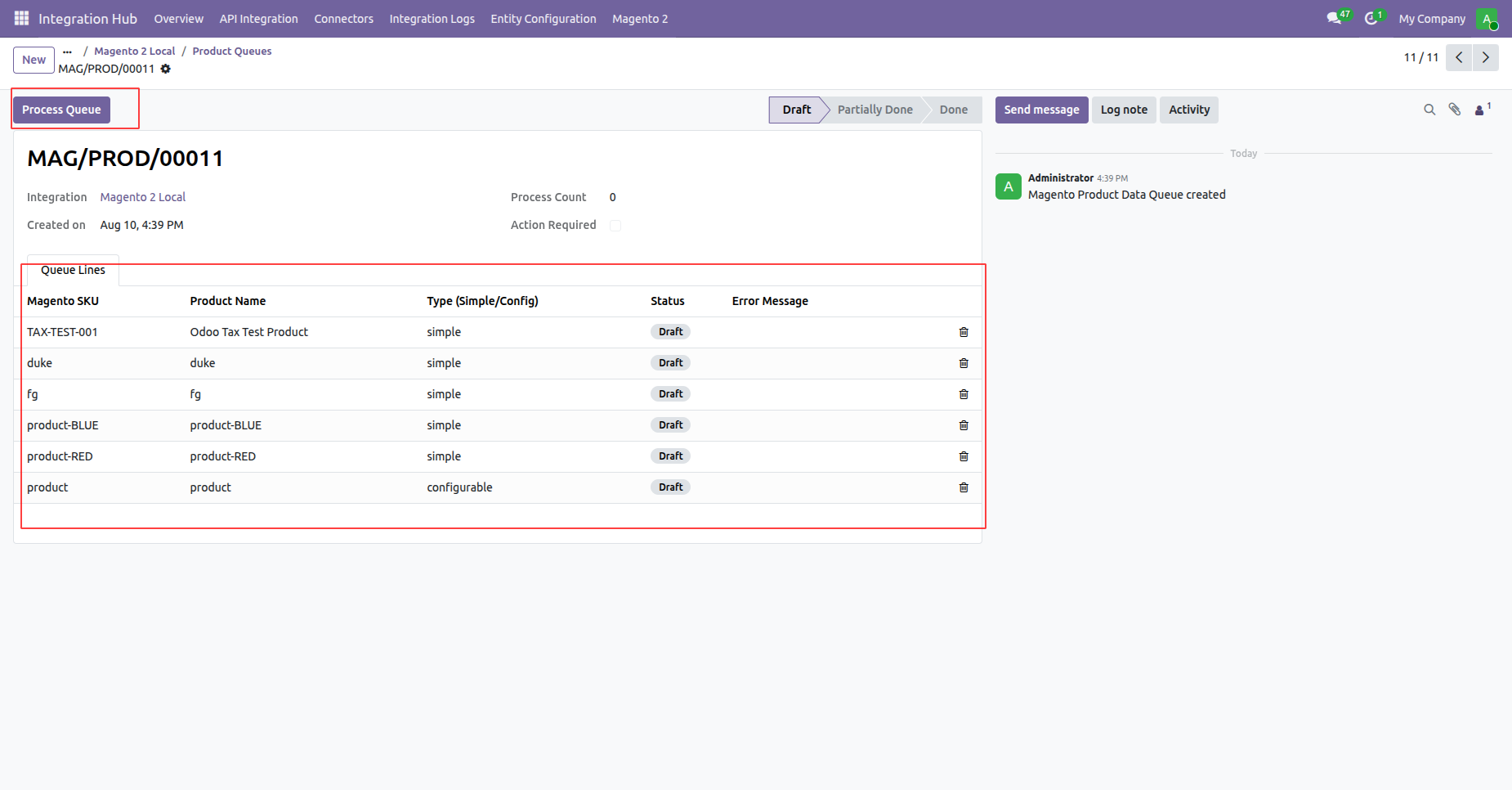Click the gear icon beside MAG/PROD/00011
Viewport: 1512px width, 790px height.
pyautogui.click(x=166, y=69)
